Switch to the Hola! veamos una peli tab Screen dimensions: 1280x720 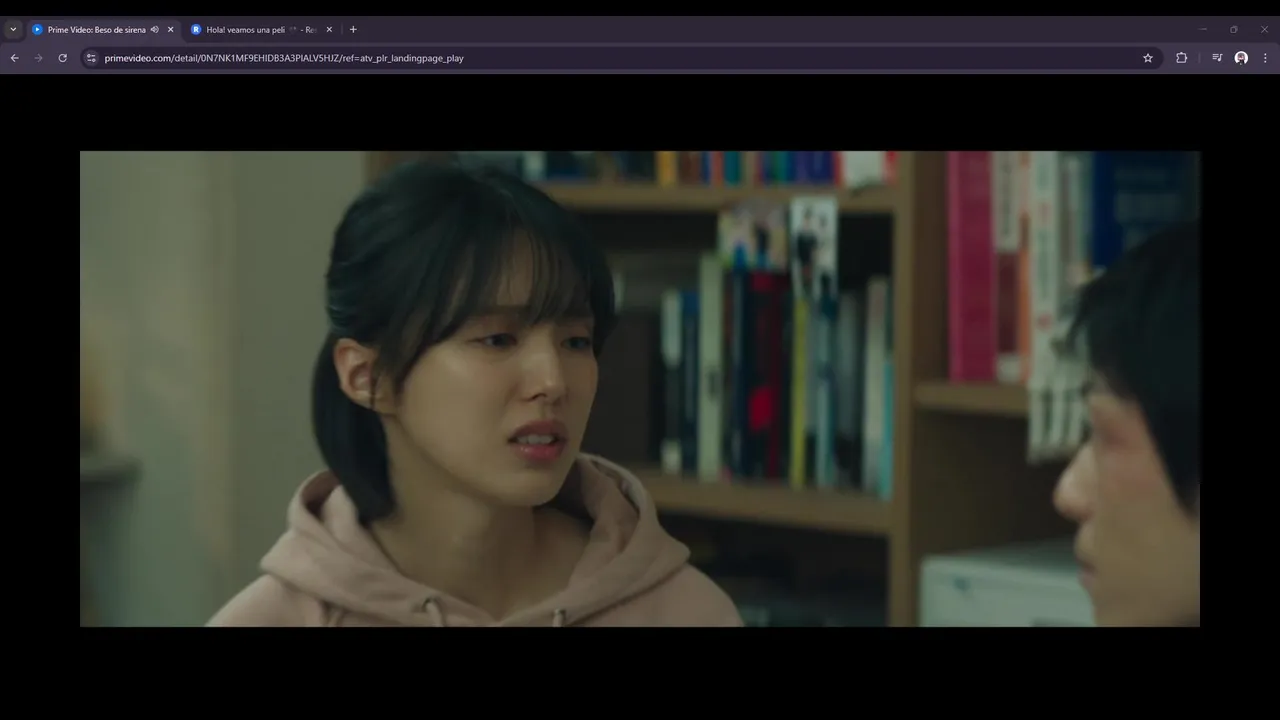point(262,30)
